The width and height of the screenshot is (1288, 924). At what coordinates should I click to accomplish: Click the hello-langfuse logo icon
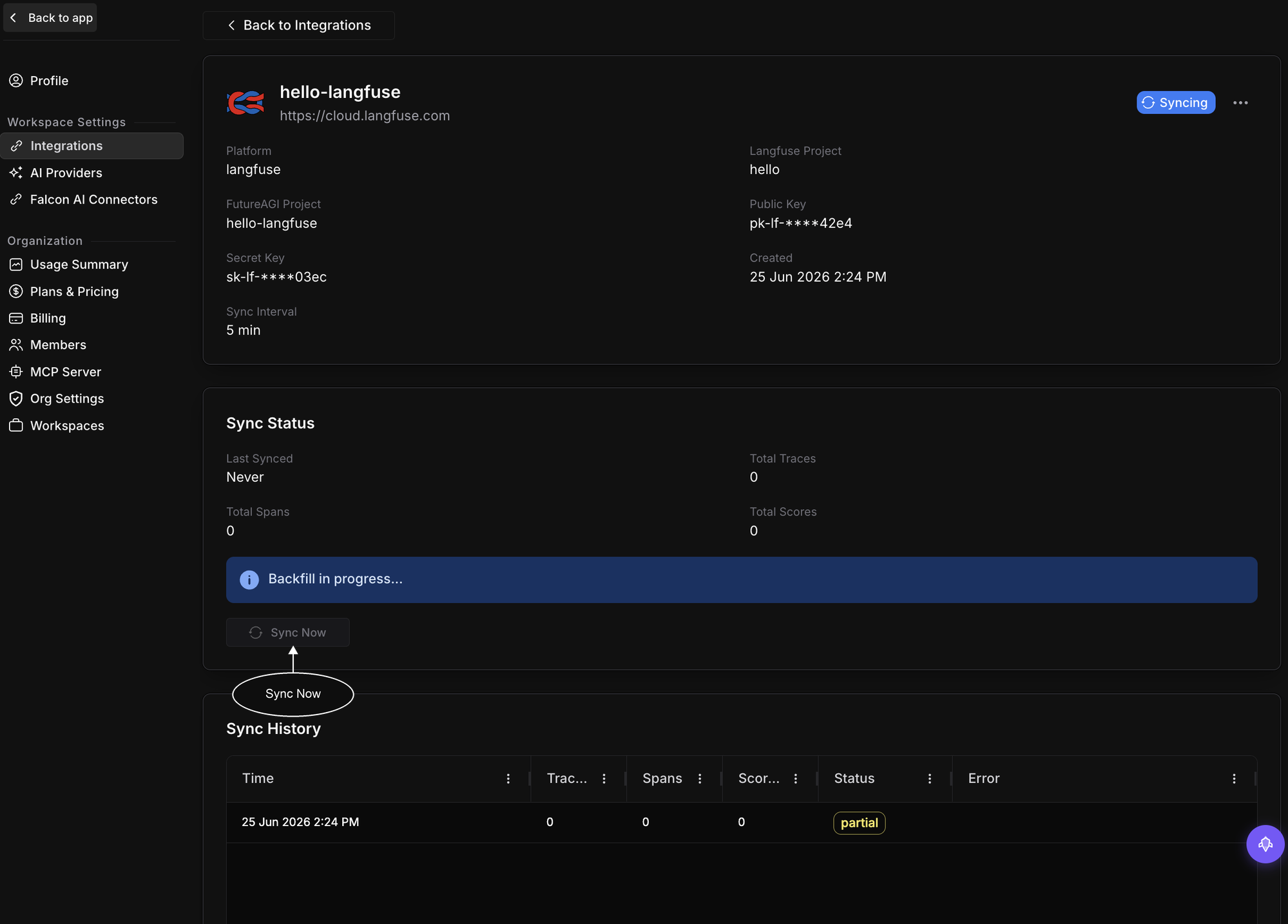(x=245, y=102)
